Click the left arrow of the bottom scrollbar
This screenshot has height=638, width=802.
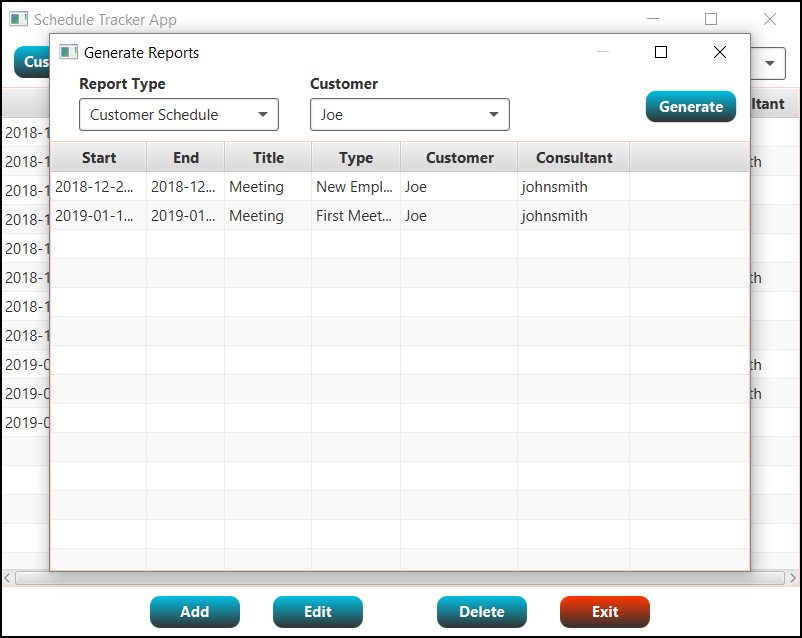tap(7, 577)
